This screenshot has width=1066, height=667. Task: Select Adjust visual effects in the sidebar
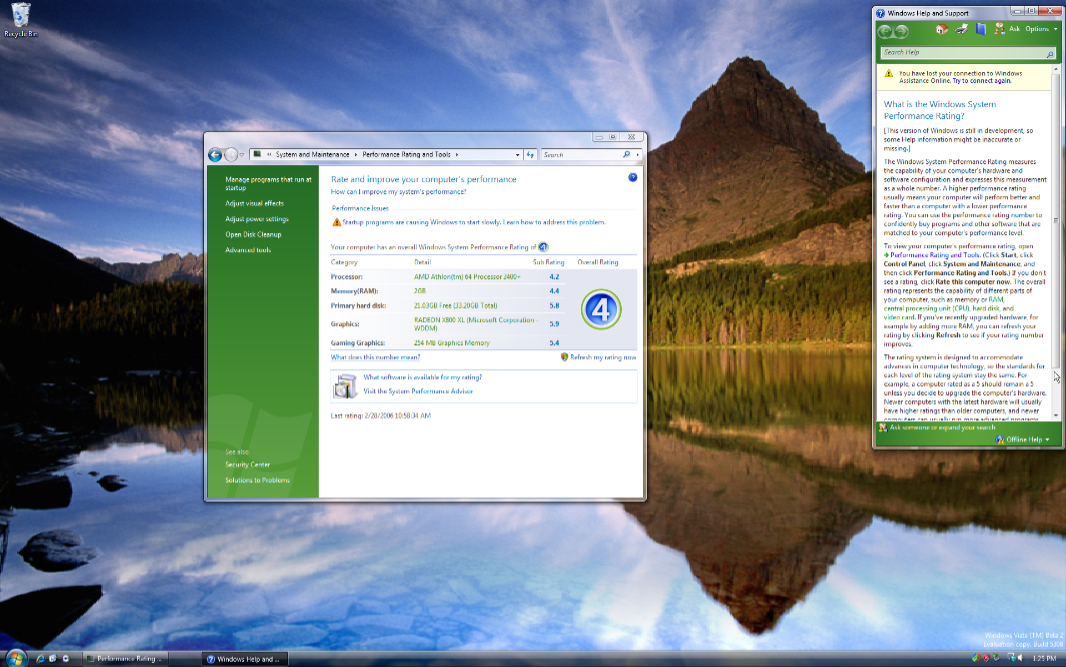coord(254,204)
